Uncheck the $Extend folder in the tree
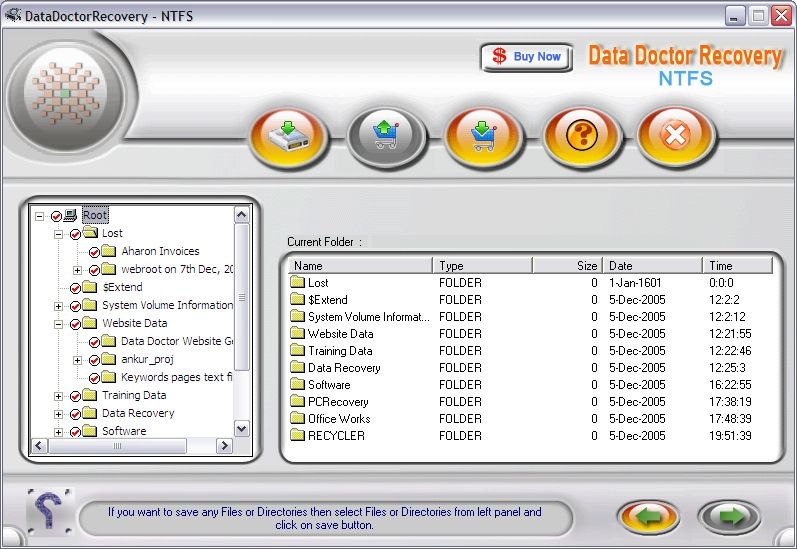The height and width of the screenshot is (549, 797). click(76, 288)
